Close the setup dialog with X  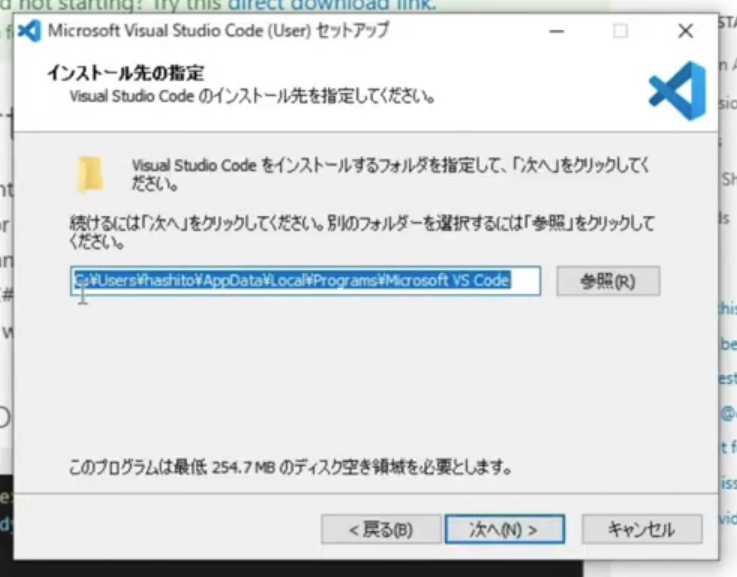click(x=685, y=31)
